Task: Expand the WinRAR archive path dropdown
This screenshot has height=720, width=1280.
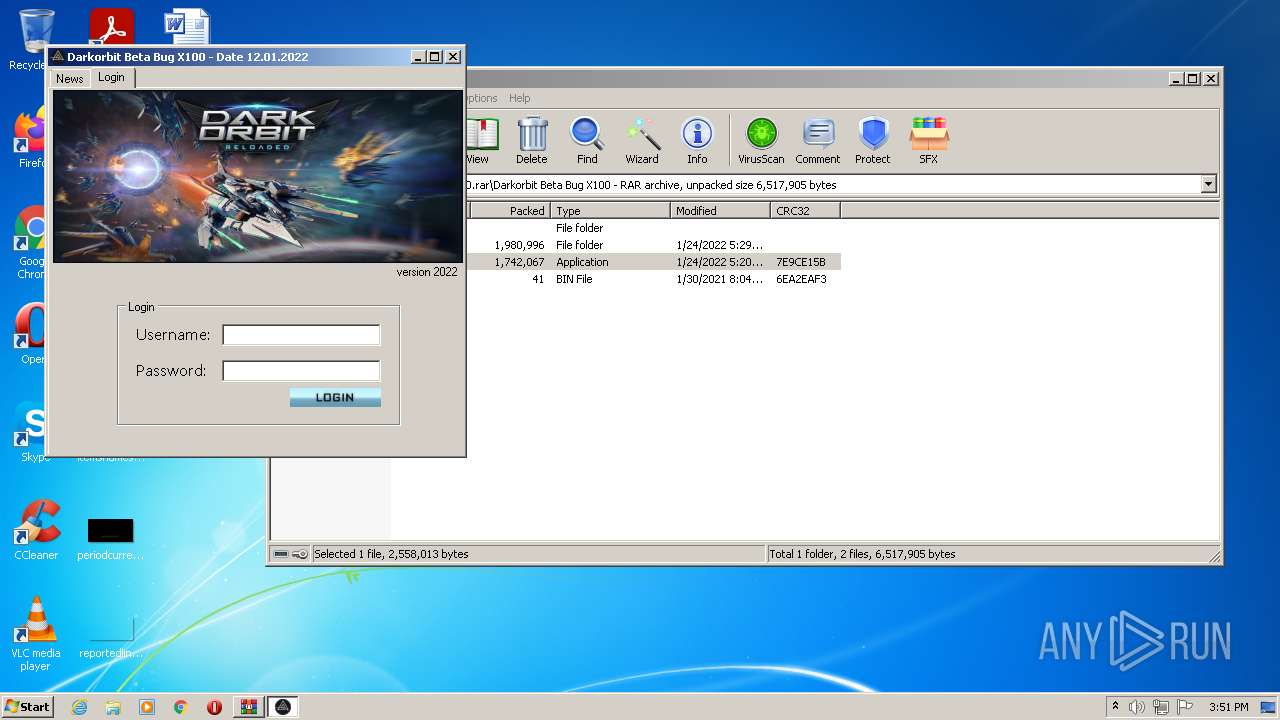Action: pyautogui.click(x=1208, y=184)
